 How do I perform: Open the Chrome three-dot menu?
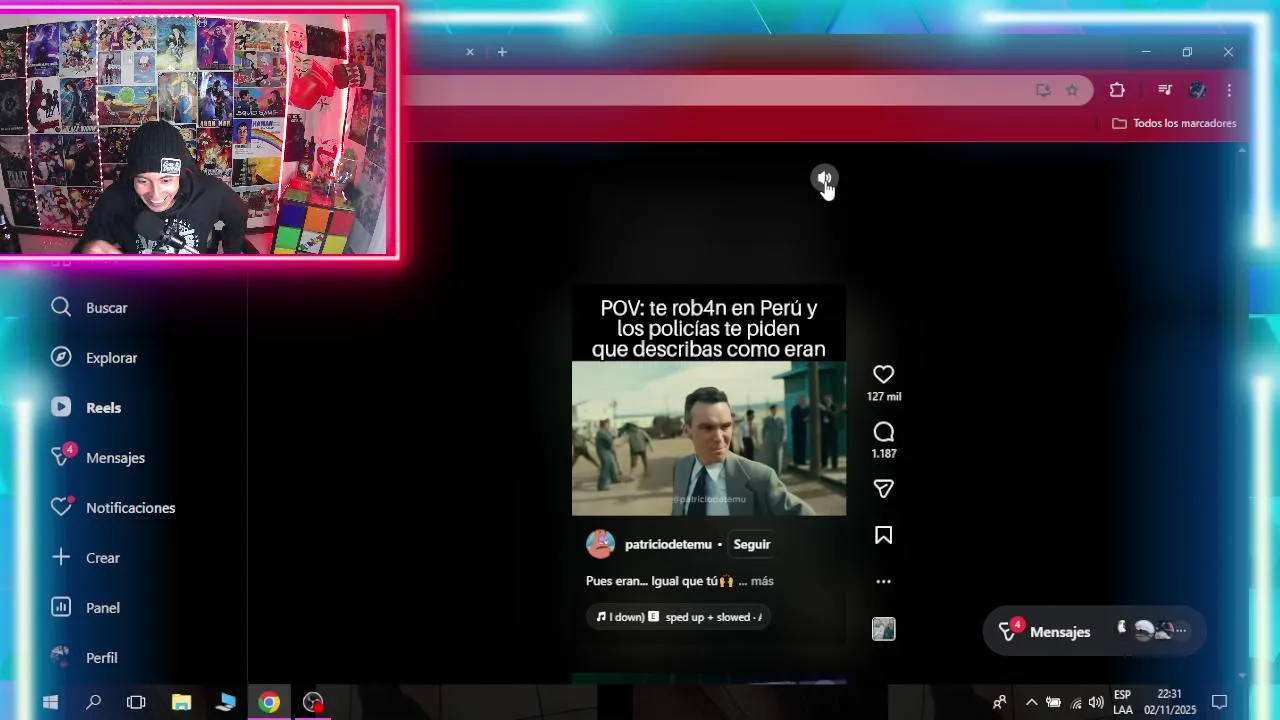pyautogui.click(x=1229, y=90)
